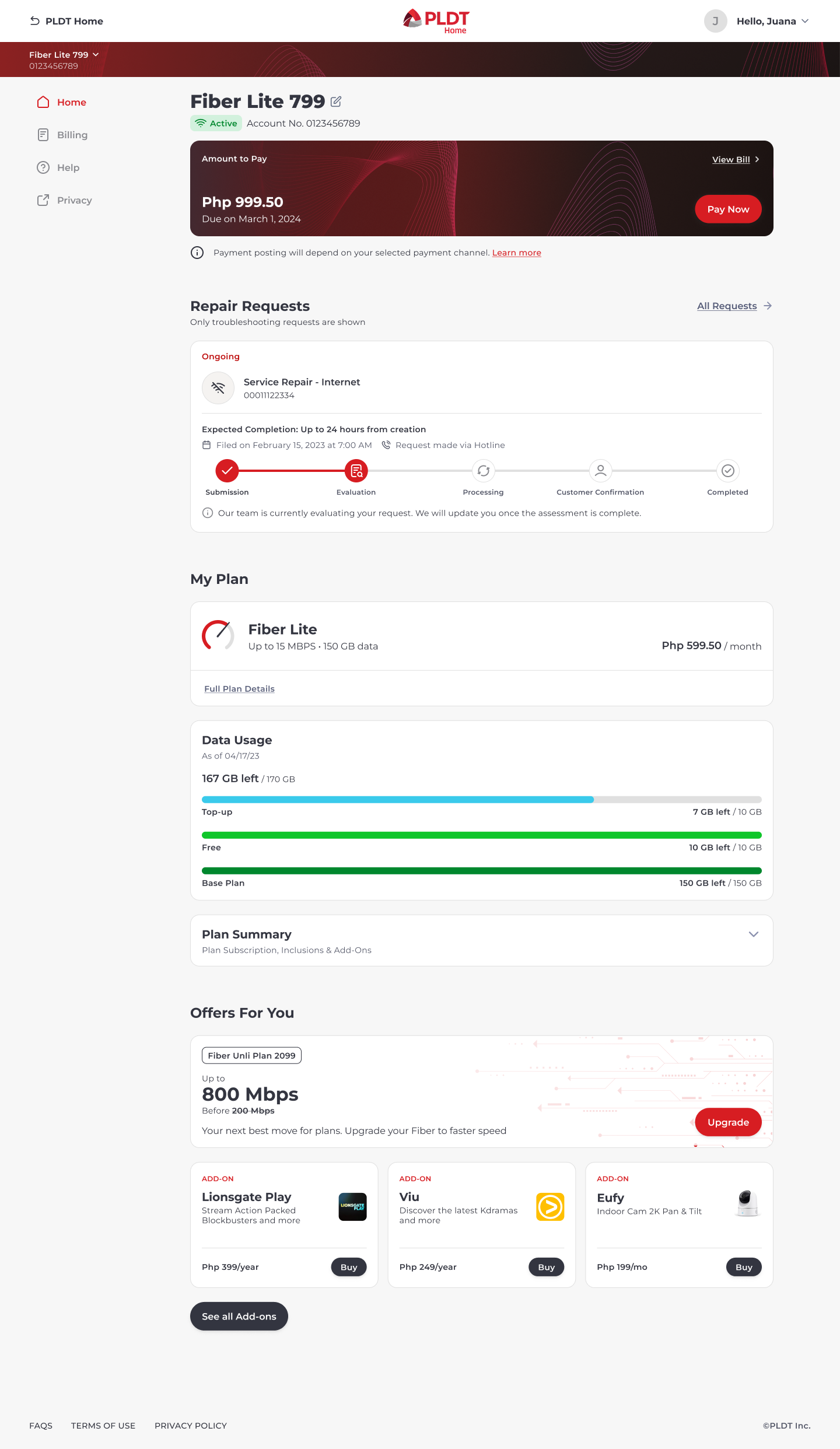Expand the Hello, Juana account menu chevron
Viewport: 840px width, 1449px height.
tap(805, 21)
